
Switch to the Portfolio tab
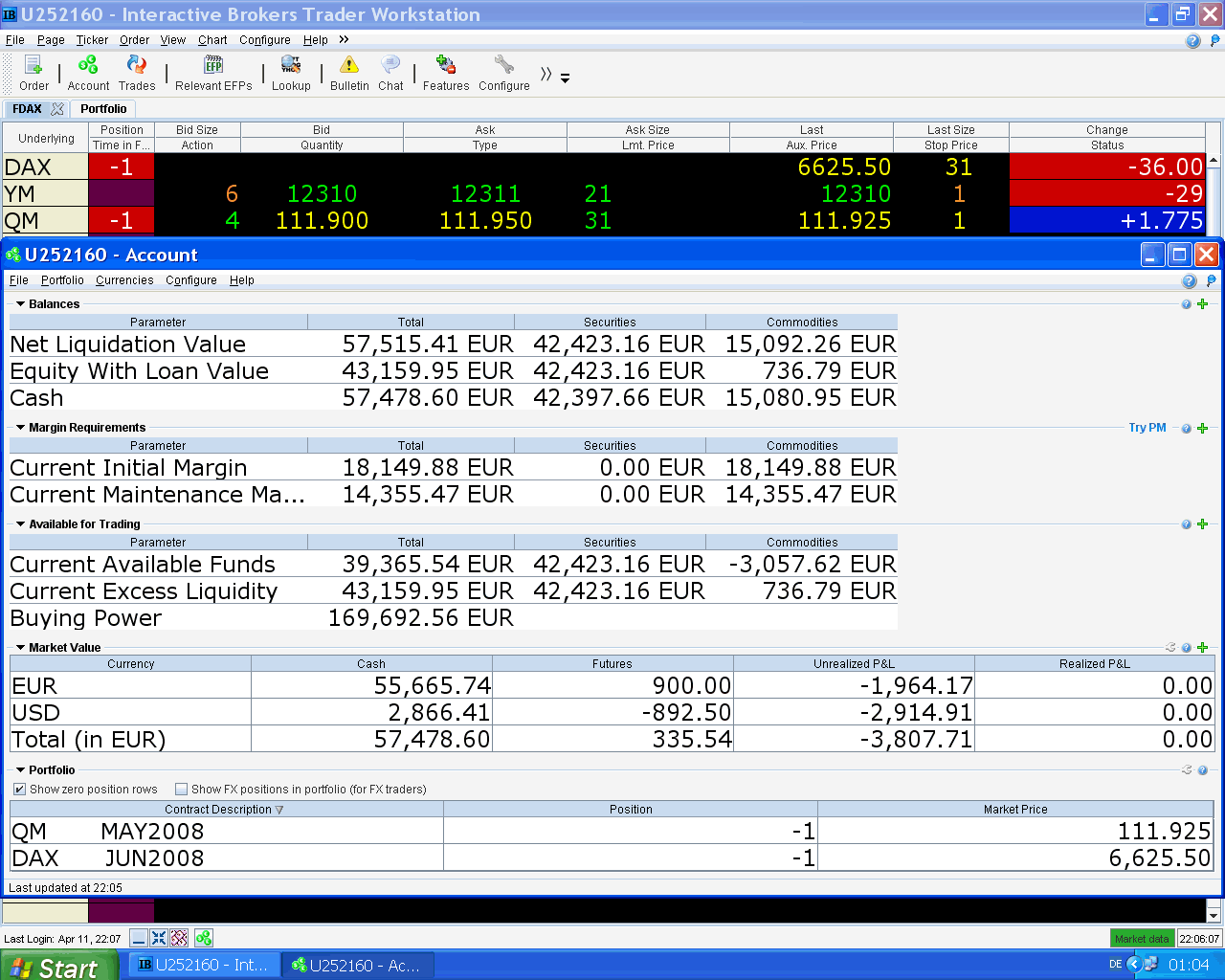click(x=103, y=109)
